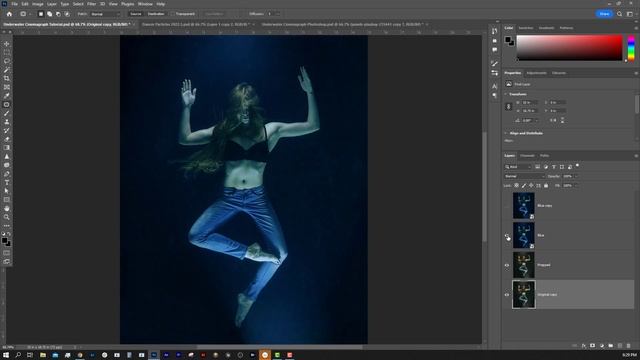
Task: Open collapsed History panel icon
Action: click(495, 31)
